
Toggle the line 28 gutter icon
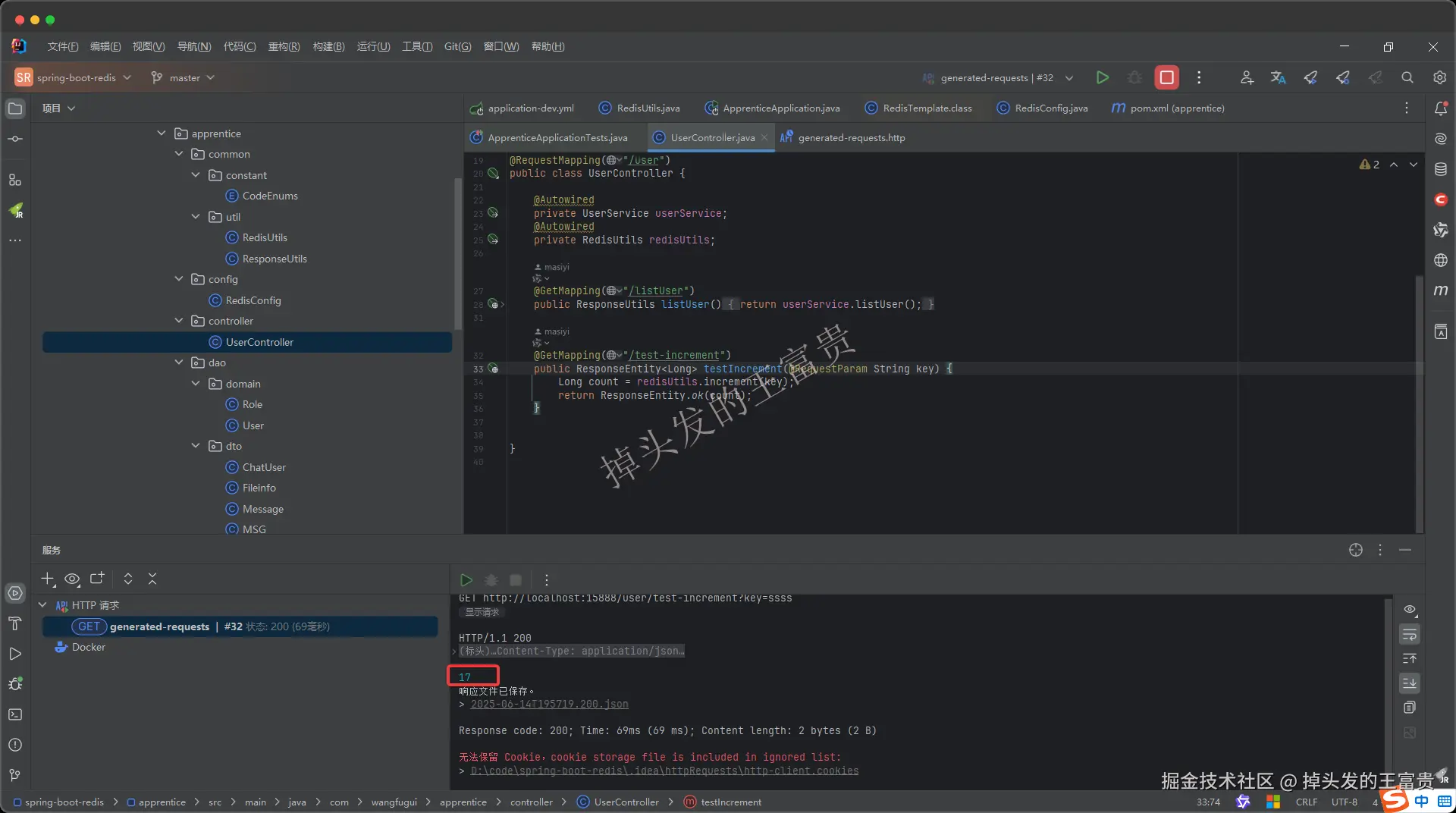494,304
